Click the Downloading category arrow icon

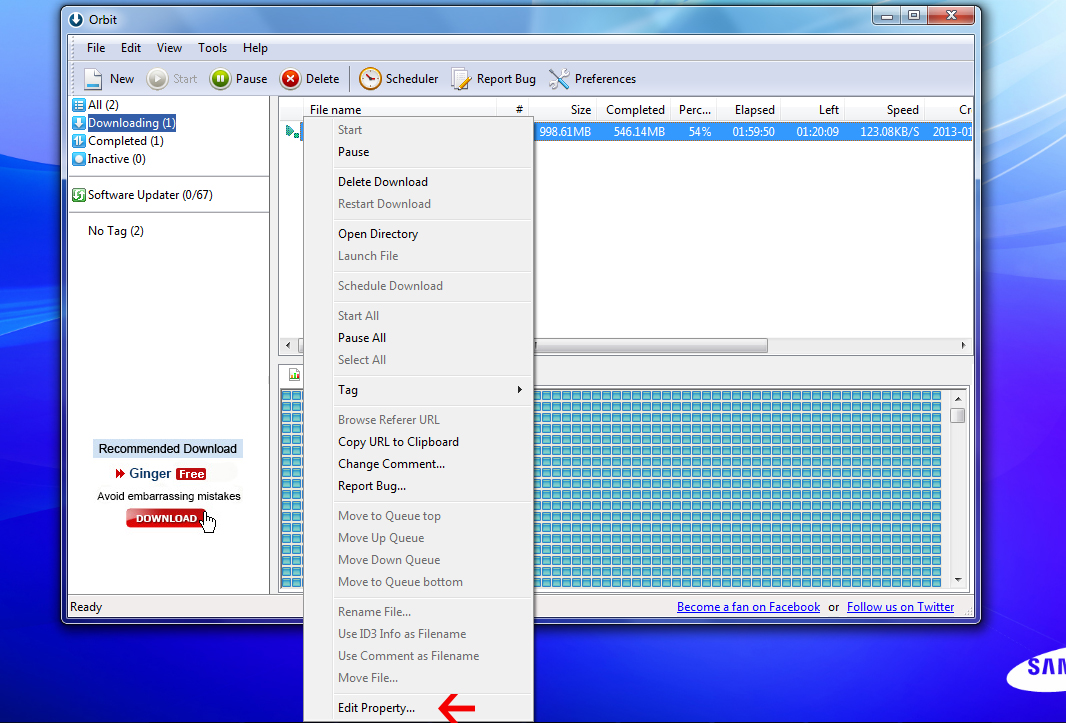[79, 123]
